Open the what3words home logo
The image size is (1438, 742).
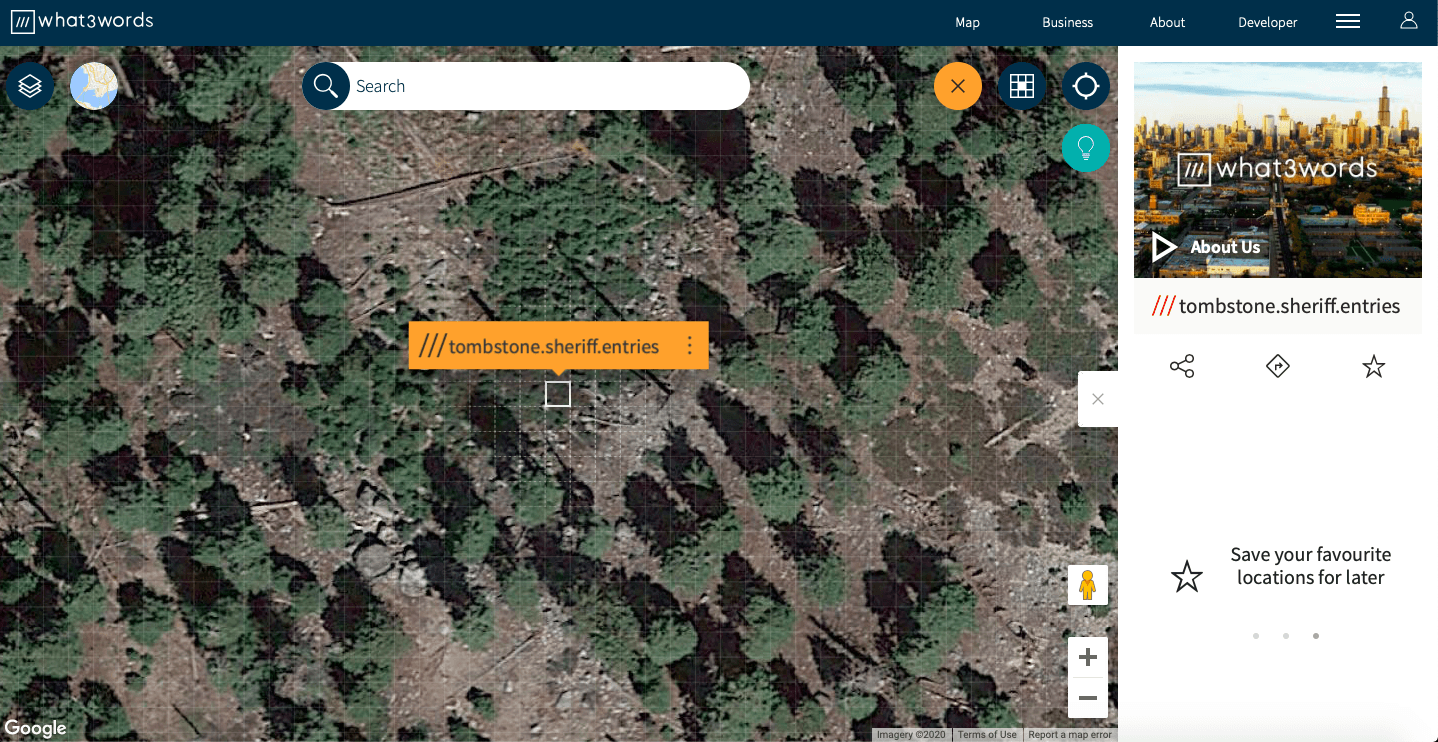pyautogui.click(x=82, y=21)
